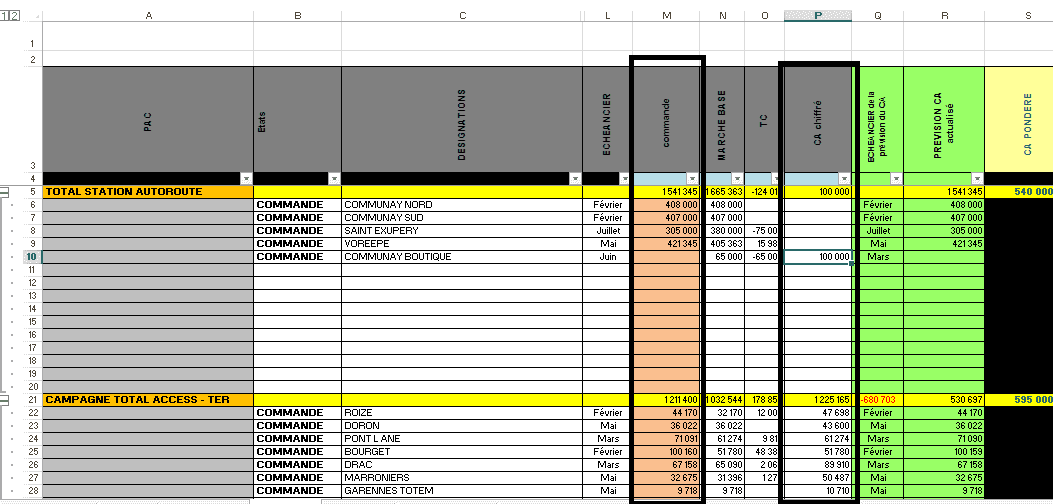Click the PREVISION CA actualisé title cell
This screenshot has height=504, width=1053.
coord(944,119)
